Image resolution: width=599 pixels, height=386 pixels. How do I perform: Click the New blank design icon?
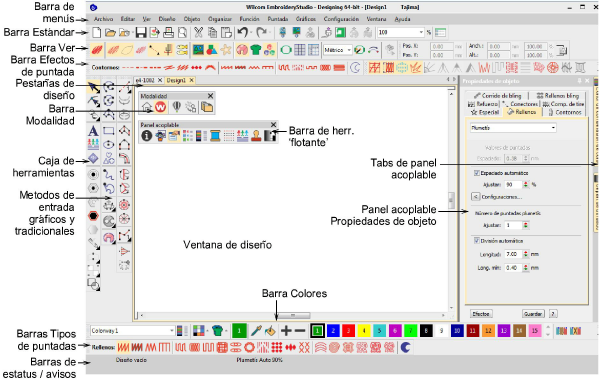click(x=97, y=32)
